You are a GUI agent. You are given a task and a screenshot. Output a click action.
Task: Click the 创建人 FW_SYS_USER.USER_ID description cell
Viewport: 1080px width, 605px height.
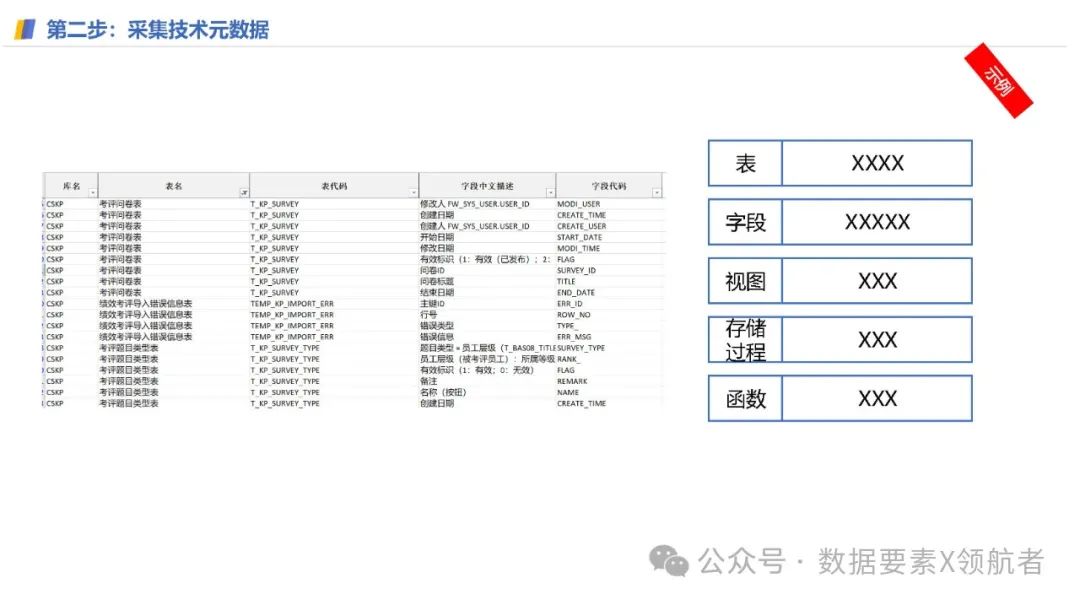coord(488,226)
